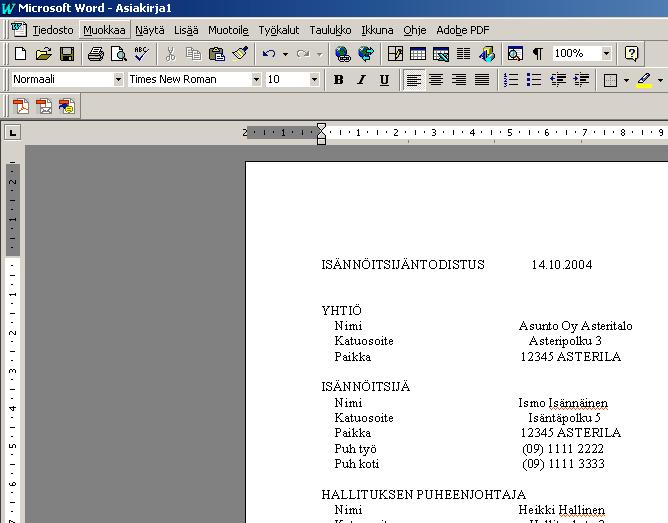Image resolution: width=668 pixels, height=523 pixels.
Task: Insert an Excel worksheet icon
Action: pos(441,54)
